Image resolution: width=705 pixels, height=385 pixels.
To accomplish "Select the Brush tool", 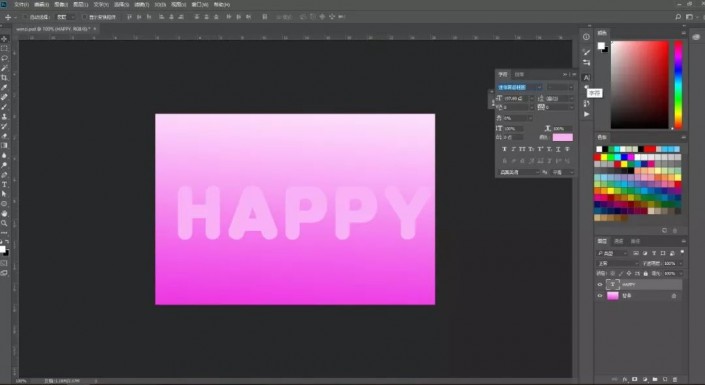I will 4,107.
